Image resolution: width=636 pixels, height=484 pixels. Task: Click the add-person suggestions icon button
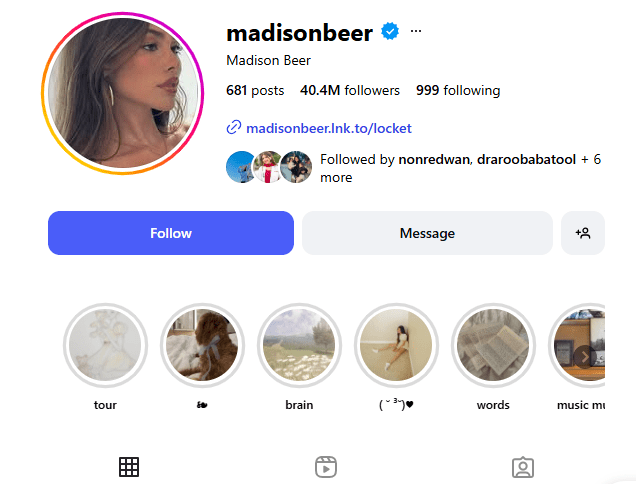click(583, 233)
